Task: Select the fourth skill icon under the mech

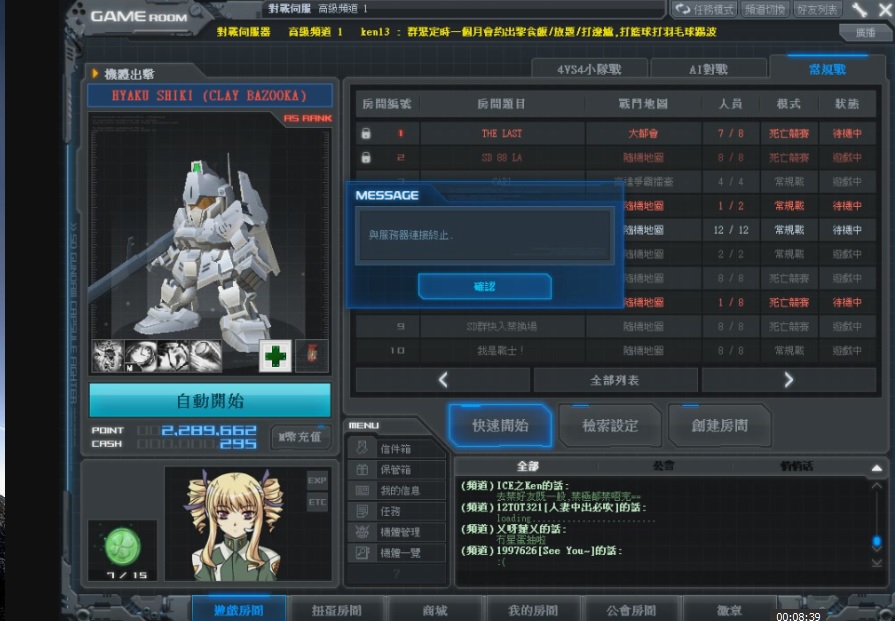Action: (x=205, y=356)
